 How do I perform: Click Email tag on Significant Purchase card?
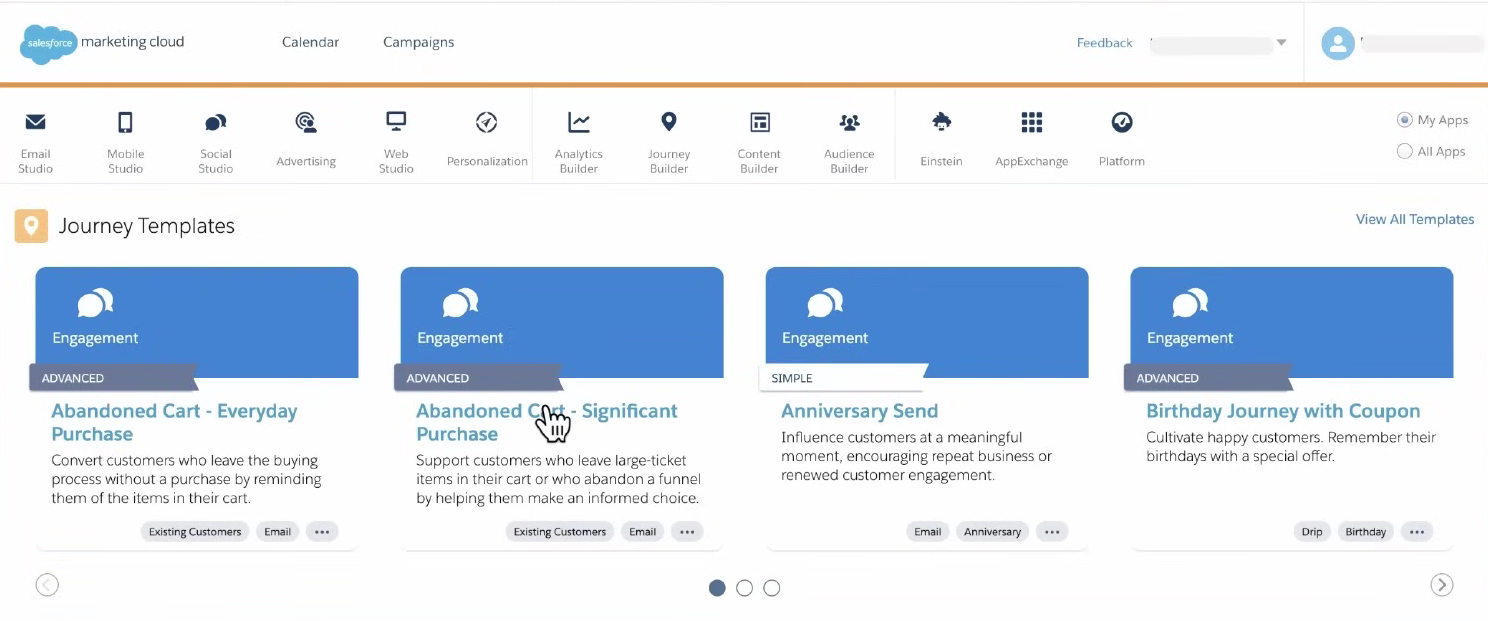point(643,532)
